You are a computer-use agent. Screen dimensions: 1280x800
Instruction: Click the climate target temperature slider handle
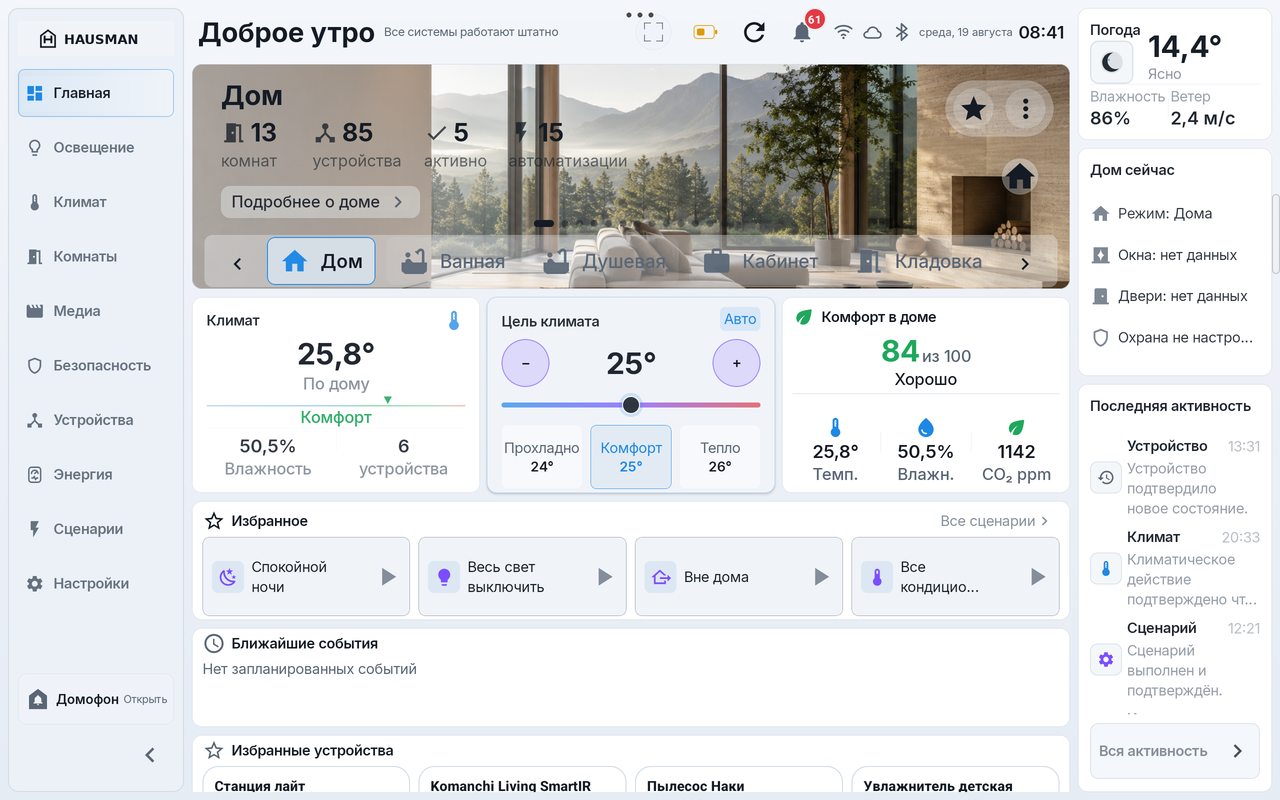pos(631,404)
